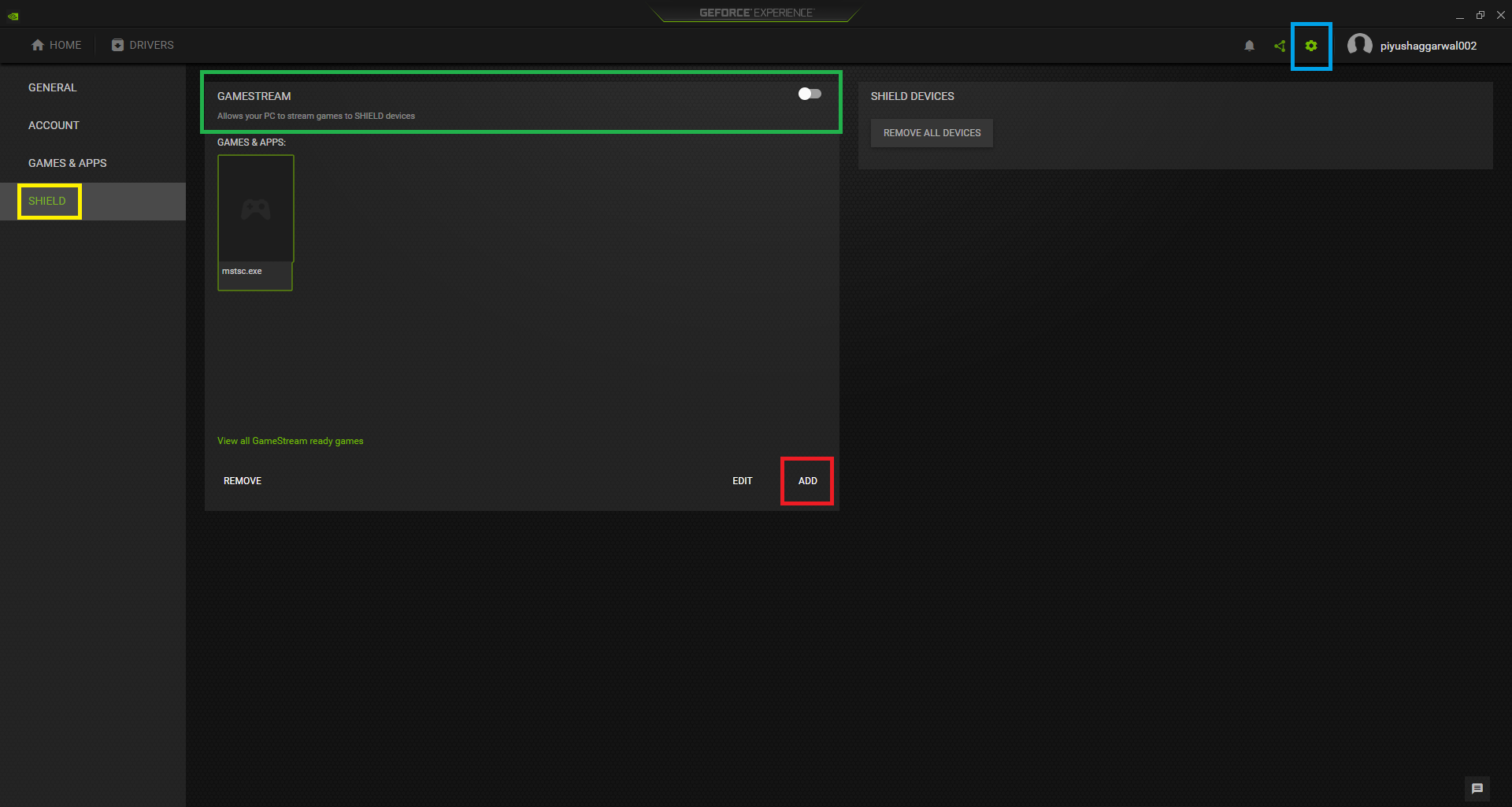Click the Home house icon

pos(38,45)
